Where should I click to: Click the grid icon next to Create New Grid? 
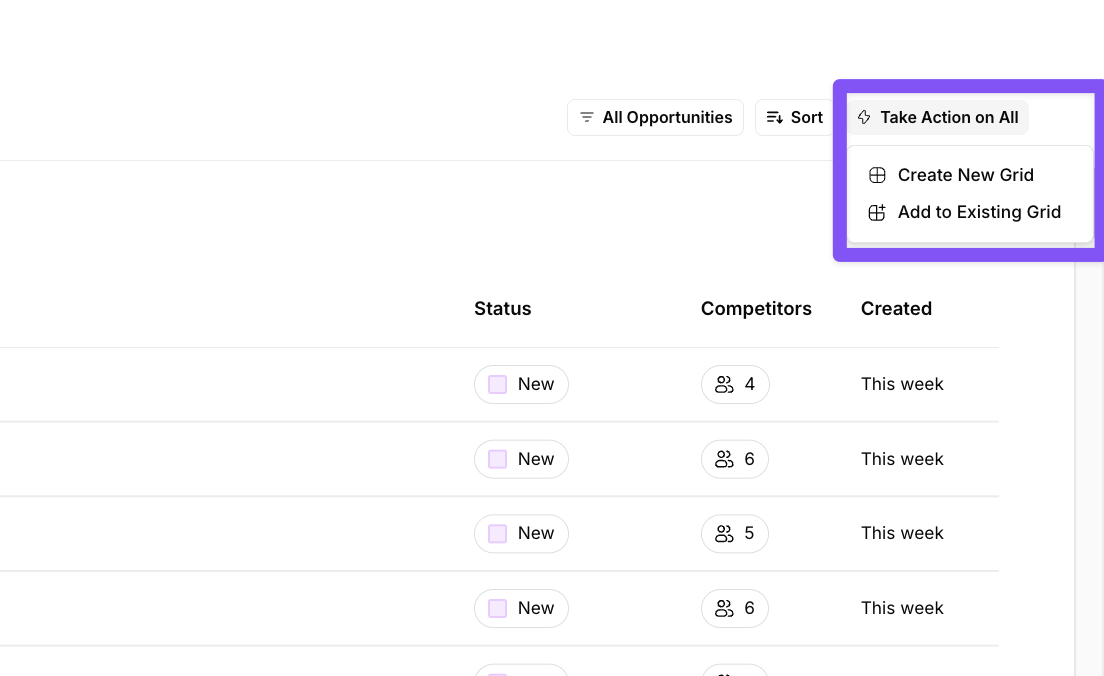877,175
